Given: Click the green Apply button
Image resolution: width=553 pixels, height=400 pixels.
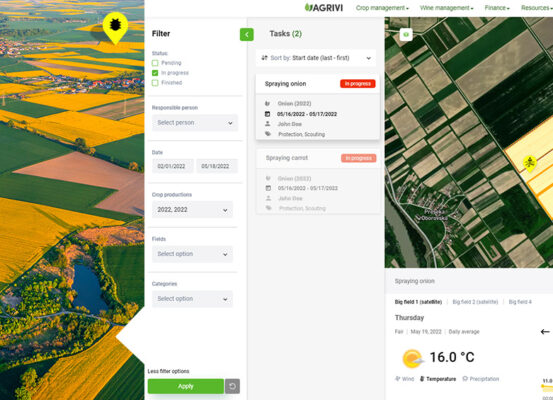Looking at the screenshot, I should tap(186, 386).
